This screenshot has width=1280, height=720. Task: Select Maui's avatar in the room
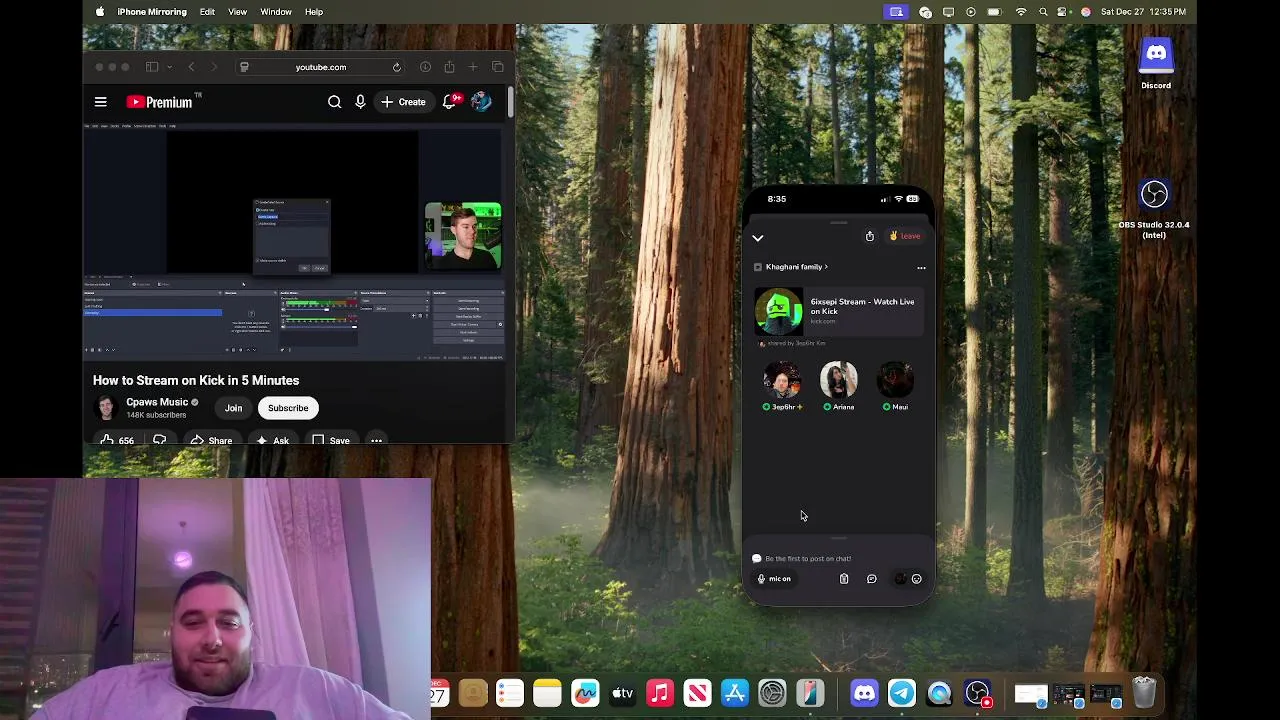coord(895,381)
